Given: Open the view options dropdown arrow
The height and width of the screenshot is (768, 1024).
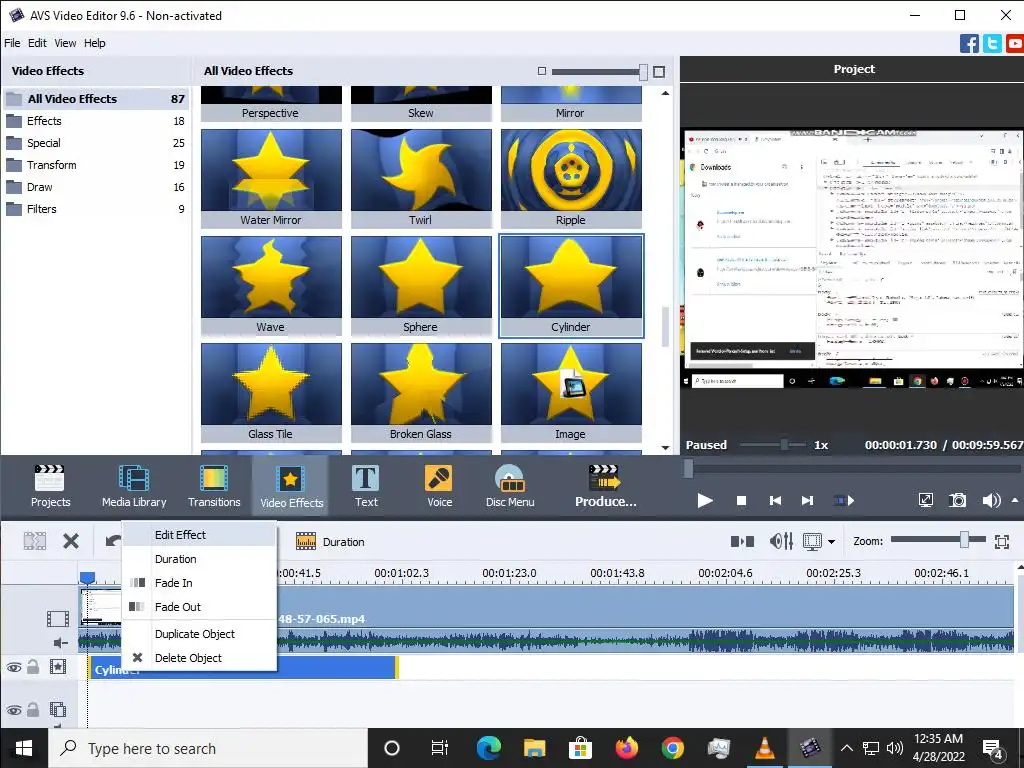Looking at the screenshot, I should (x=831, y=541).
